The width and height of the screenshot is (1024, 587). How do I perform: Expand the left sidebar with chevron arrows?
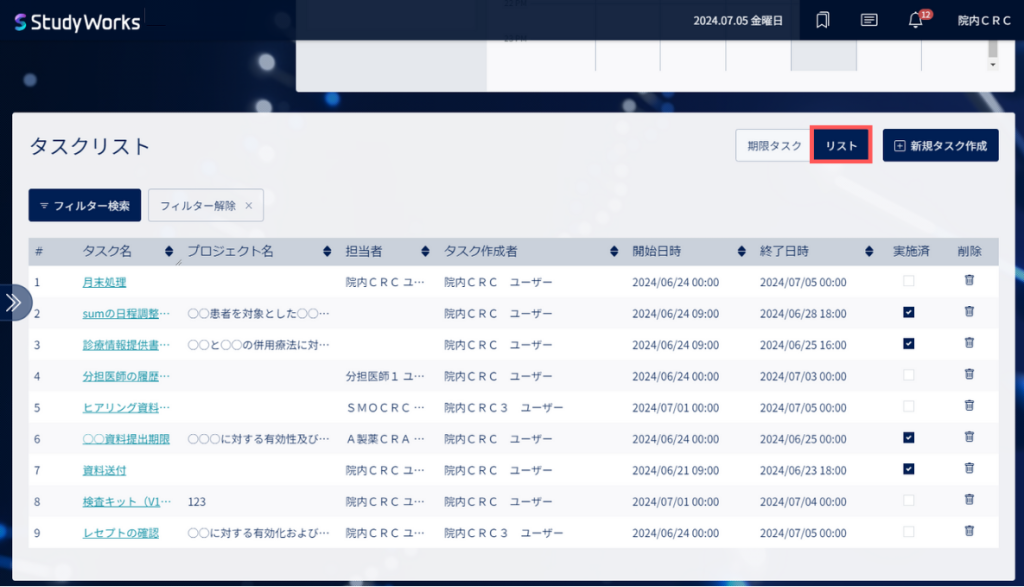14,302
